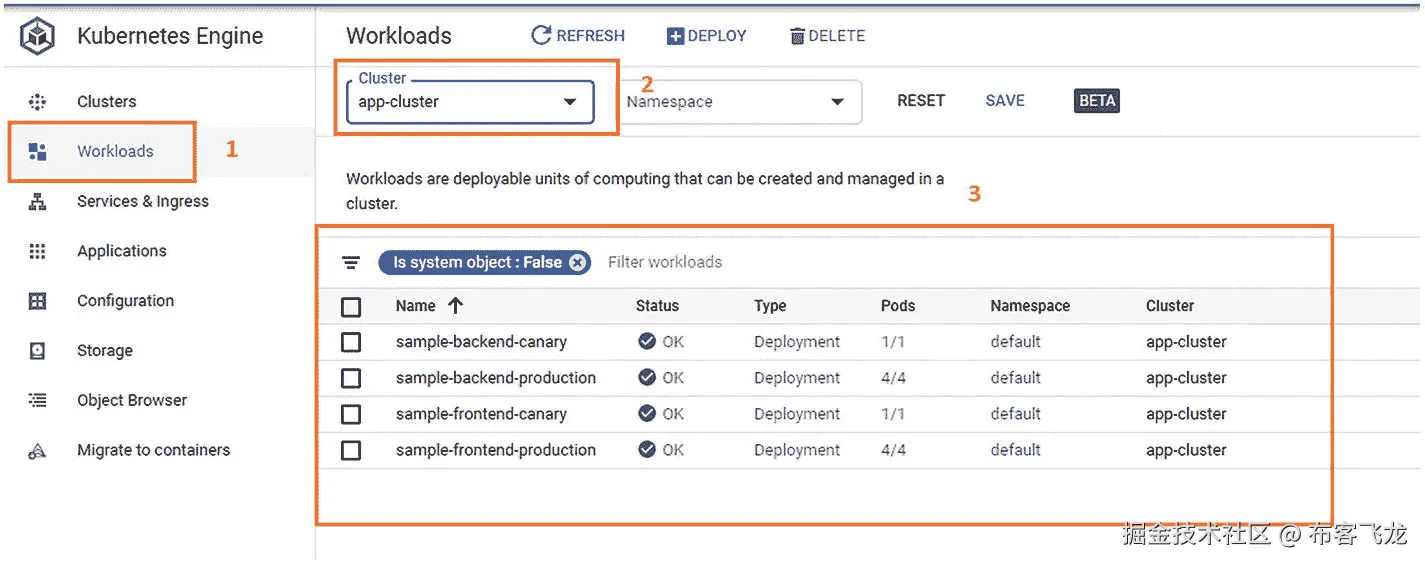Click the Services & Ingress icon
The height and width of the screenshot is (565, 1425).
point(38,201)
